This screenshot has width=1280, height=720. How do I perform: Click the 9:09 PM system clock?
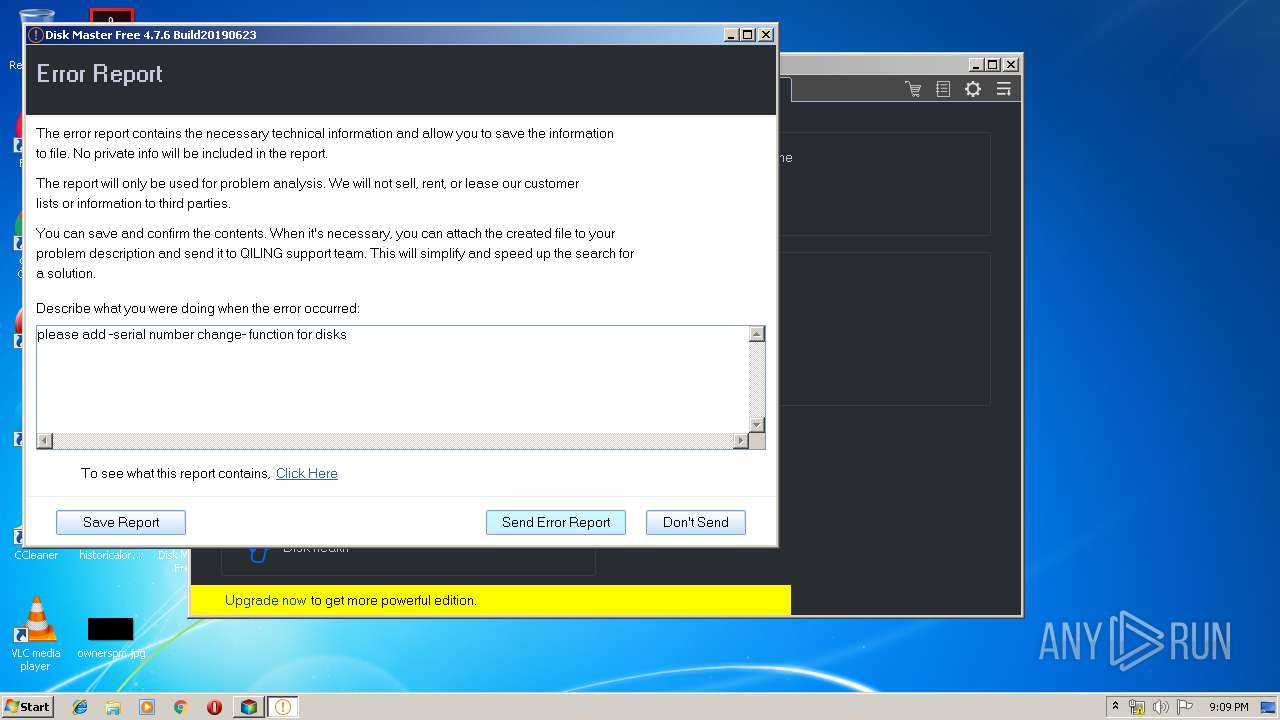[1228, 707]
